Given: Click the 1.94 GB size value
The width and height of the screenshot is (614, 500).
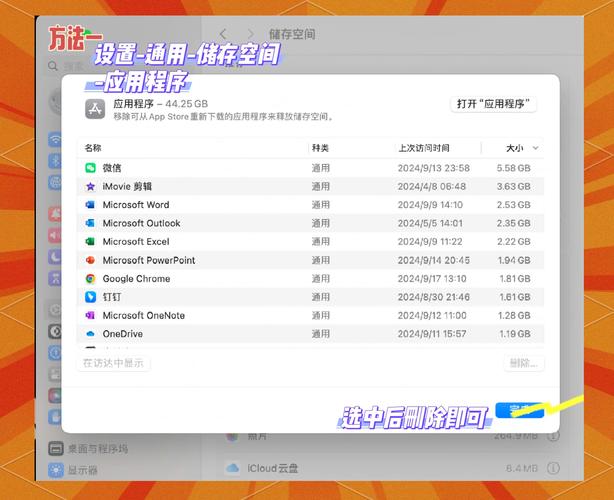Looking at the screenshot, I should [514, 260].
